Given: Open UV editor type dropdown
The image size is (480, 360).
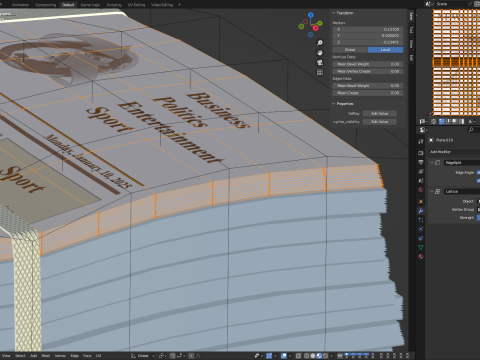Looking at the screenshot, I should (x=423, y=121).
